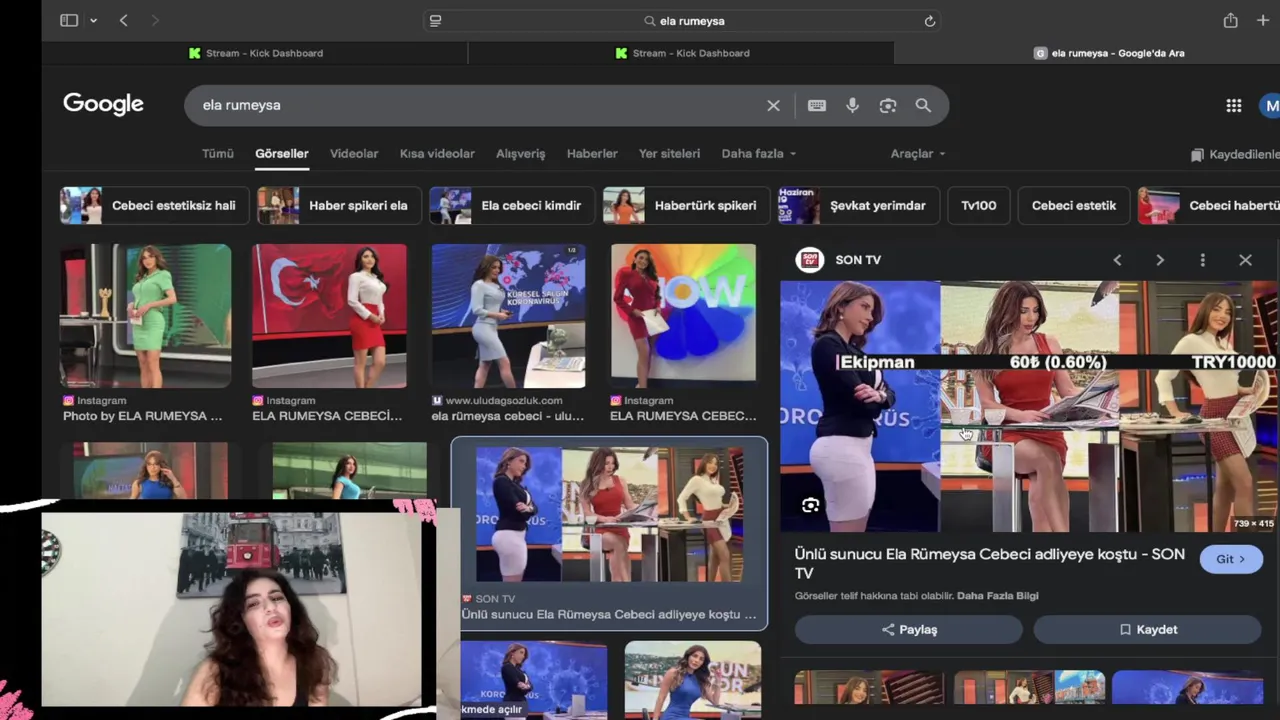Save the image with Kaydet button
The height and width of the screenshot is (720, 1280).
pyautogui.click(x=1147, y=630)
